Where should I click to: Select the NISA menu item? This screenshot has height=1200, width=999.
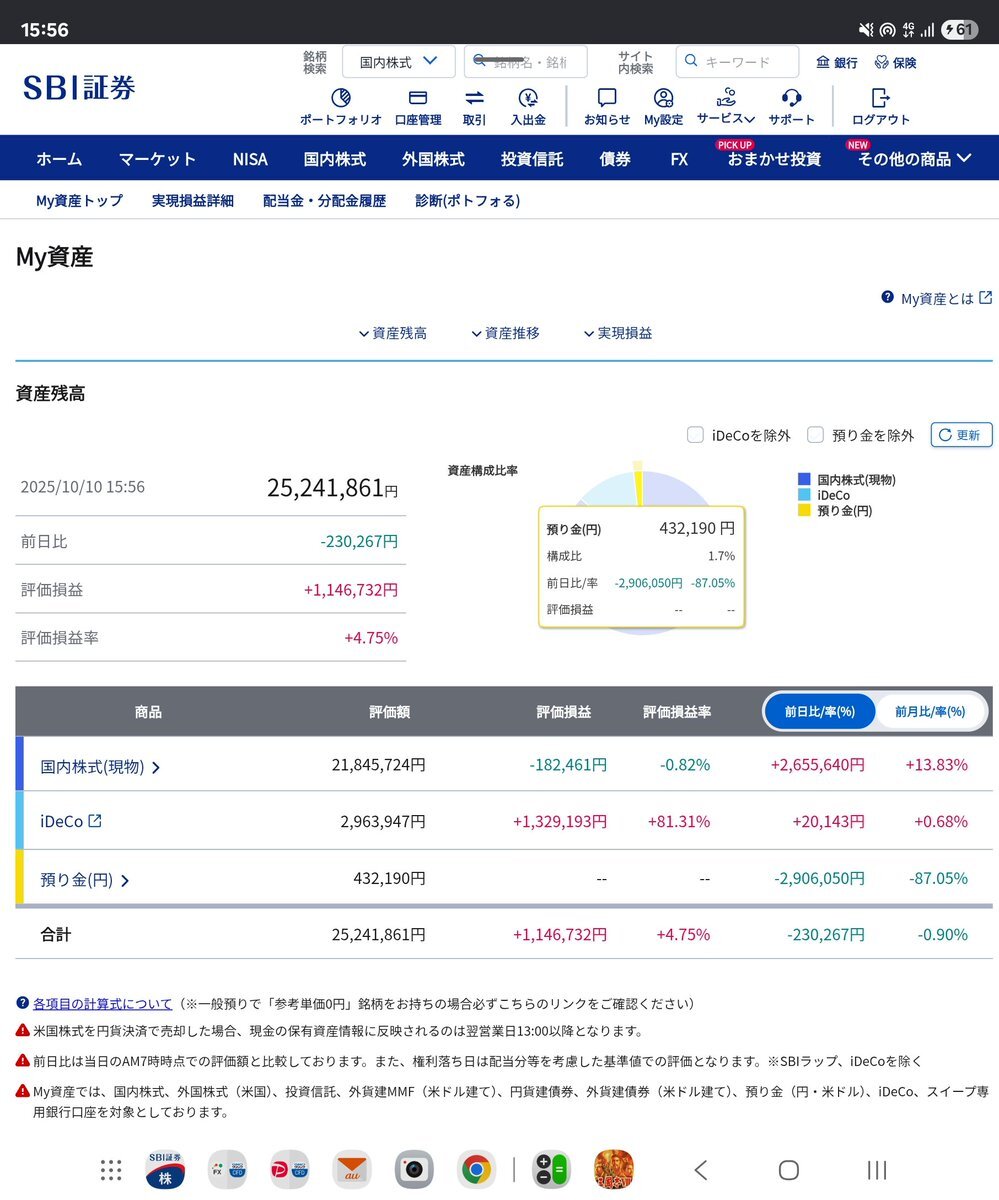(x=250, y=158)
